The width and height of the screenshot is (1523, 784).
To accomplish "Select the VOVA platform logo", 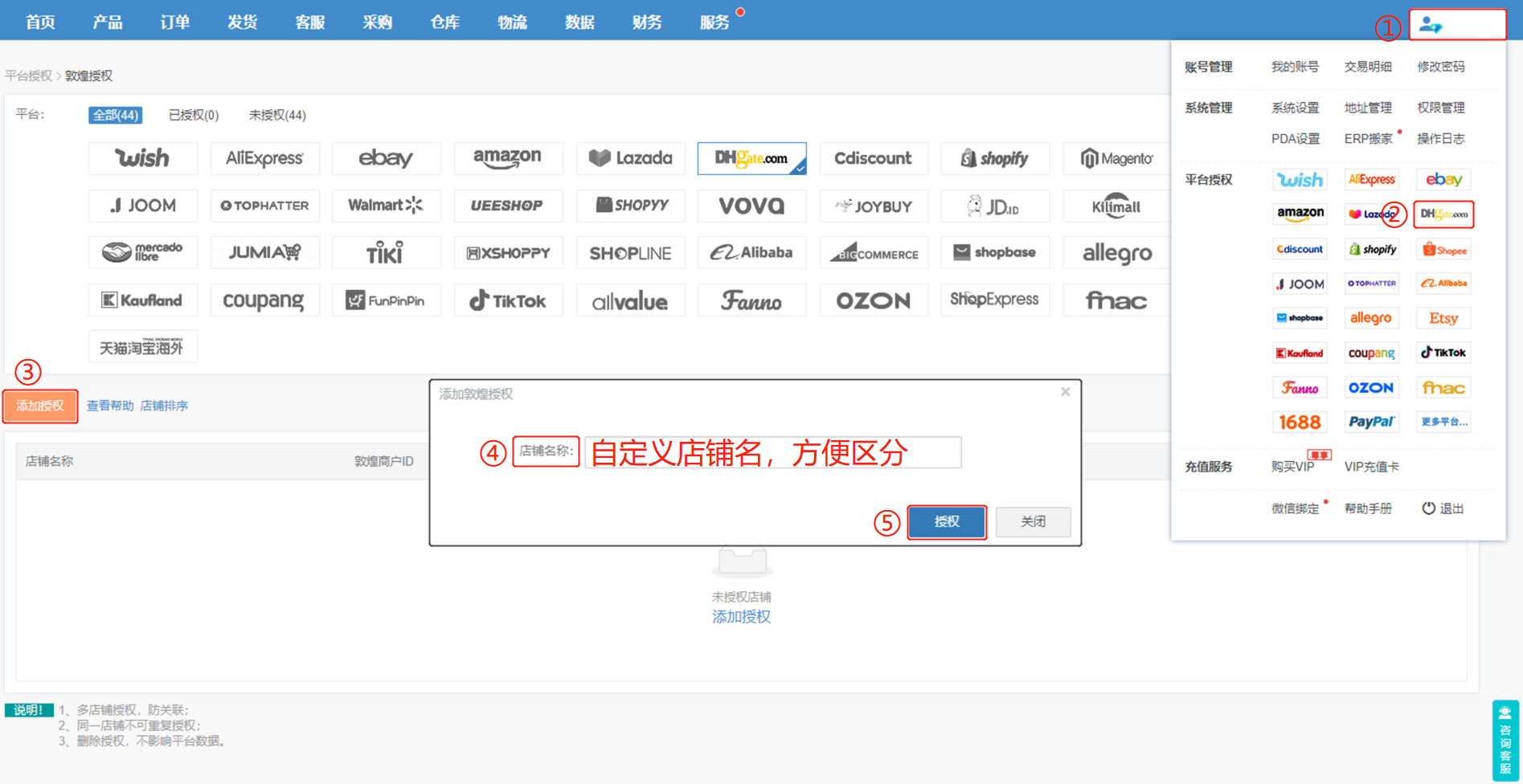I will click(x=752, y=206).
